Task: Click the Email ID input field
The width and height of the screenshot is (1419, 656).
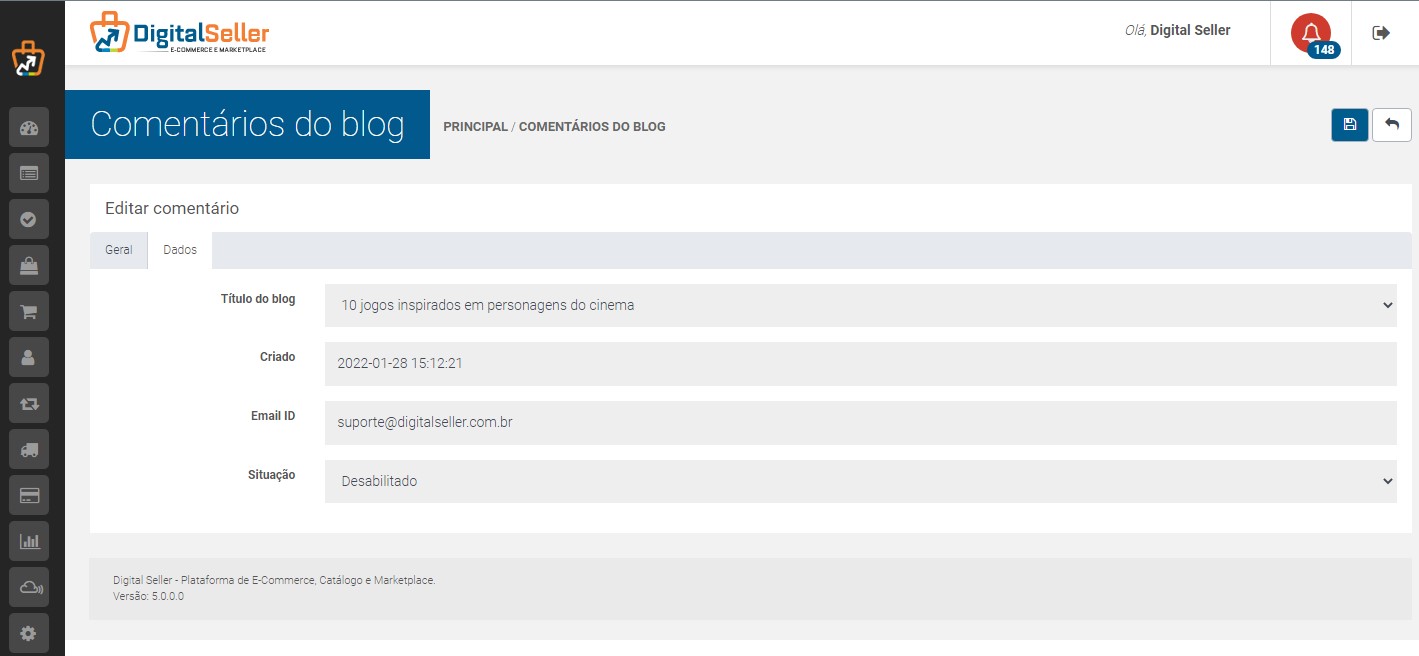Action: [x=860, y=423]
